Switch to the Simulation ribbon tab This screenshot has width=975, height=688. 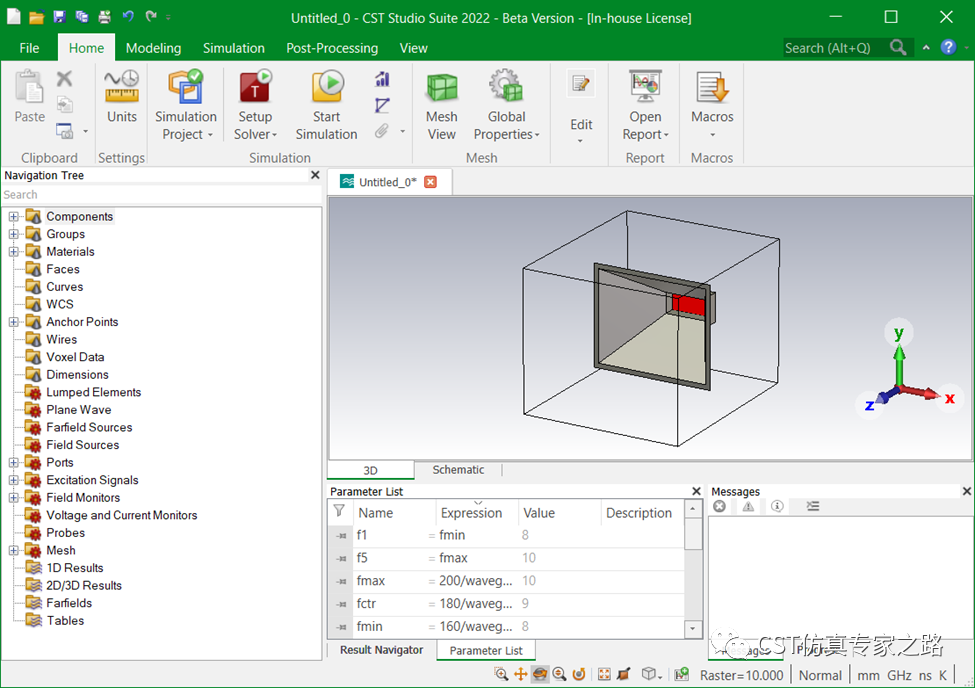pos(234,48)
